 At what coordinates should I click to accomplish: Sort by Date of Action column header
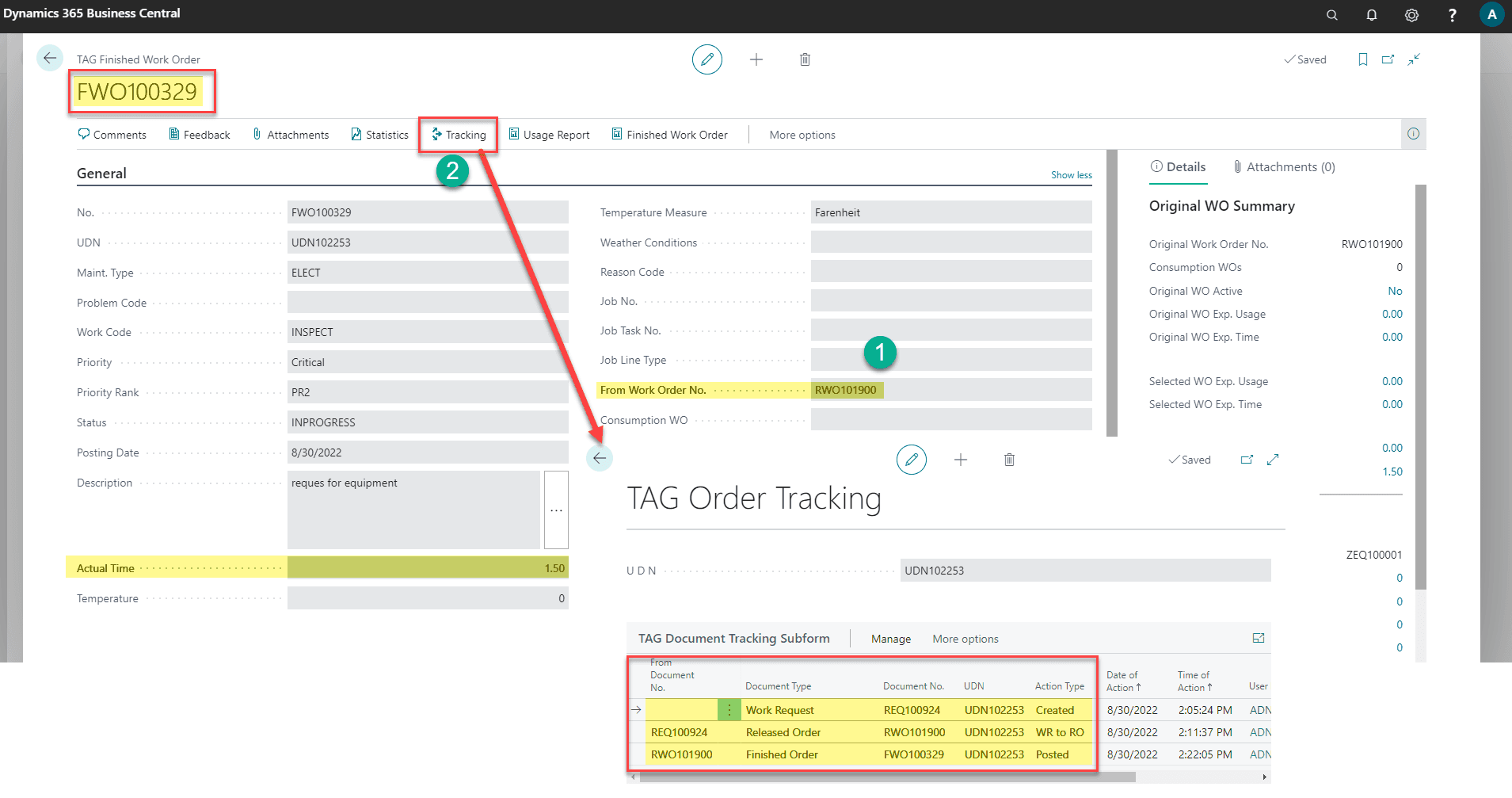[x=1123, y=682]
